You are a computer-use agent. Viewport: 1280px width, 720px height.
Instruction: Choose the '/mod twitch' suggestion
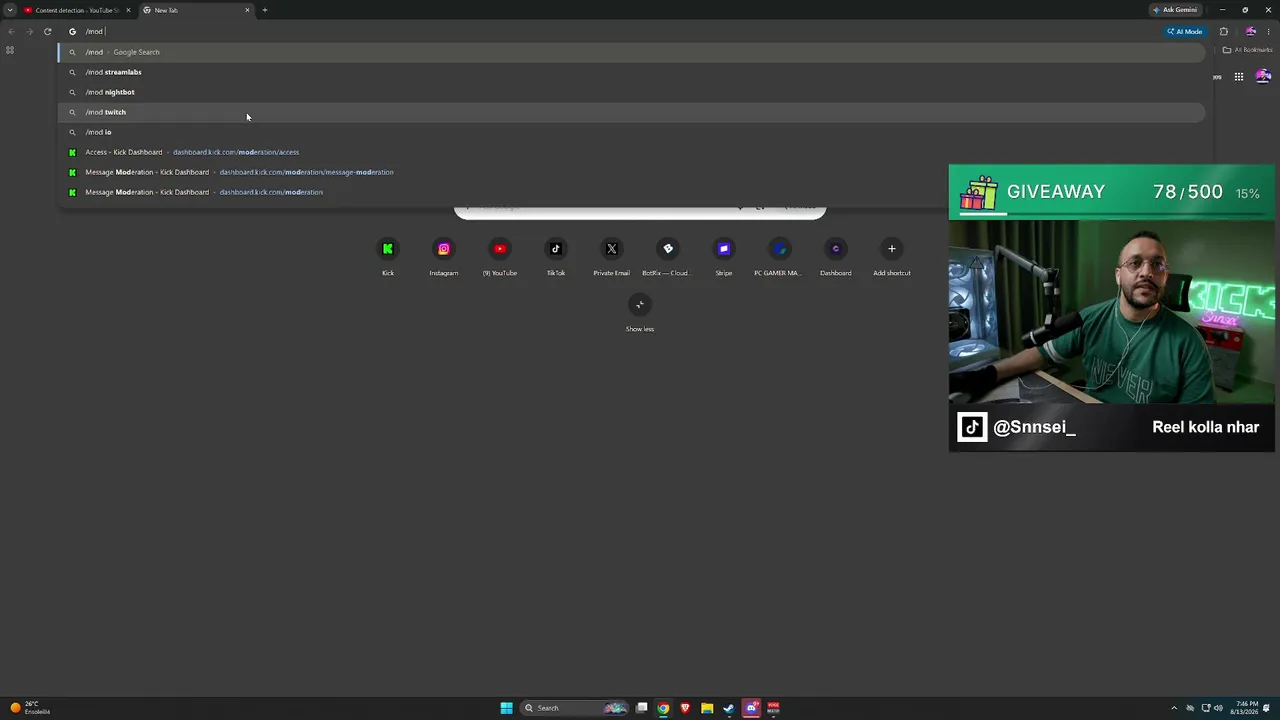(631, 112)
